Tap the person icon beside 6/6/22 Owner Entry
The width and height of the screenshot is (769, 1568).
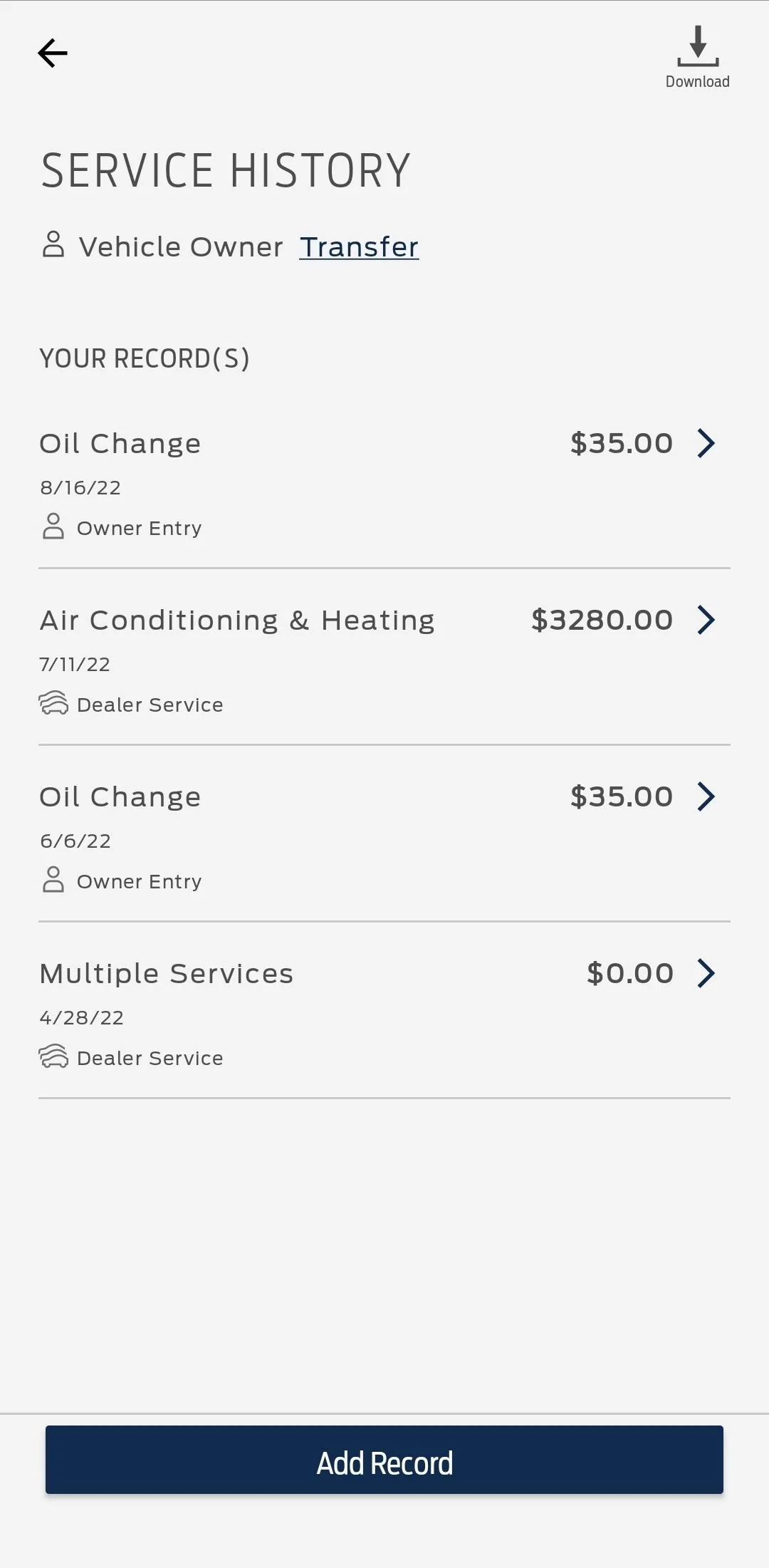pos(53,880)
